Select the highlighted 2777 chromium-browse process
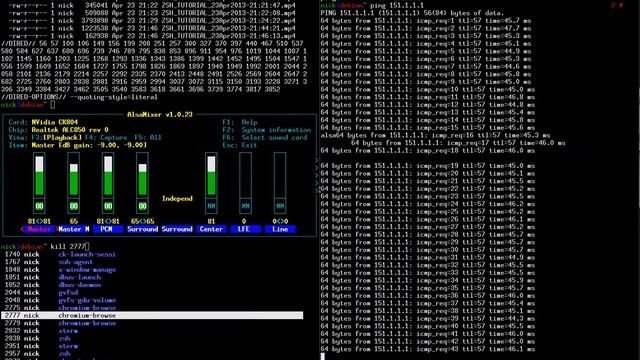This screenshot has width=640, height=360. click(152, 316)
